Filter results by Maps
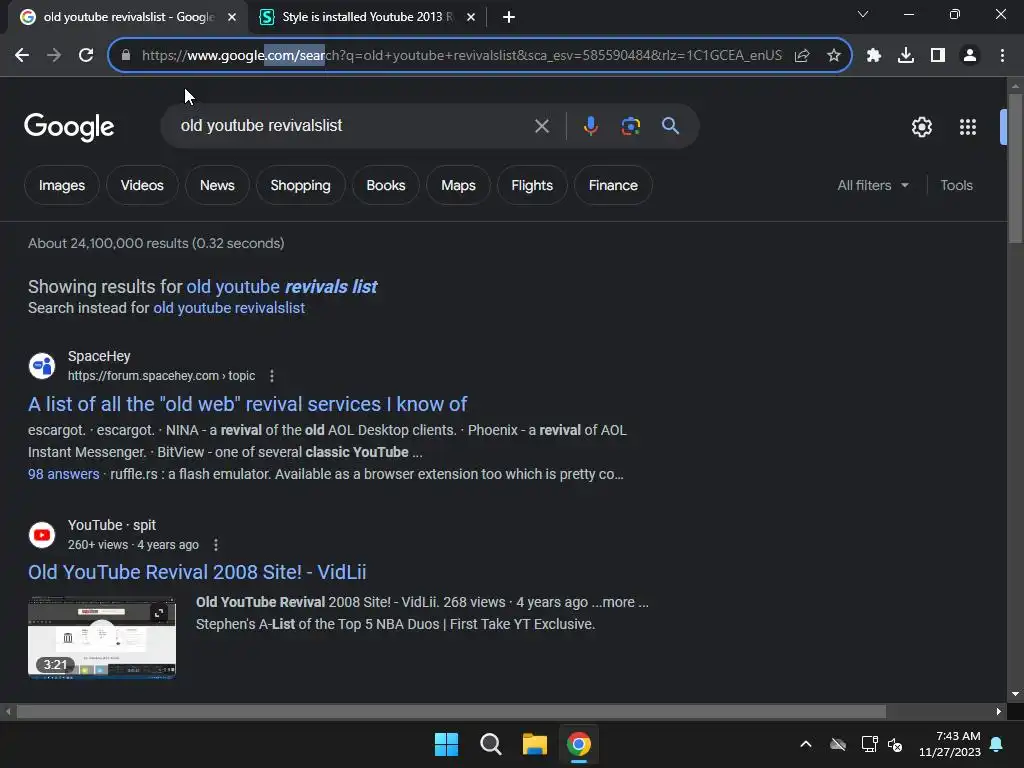1024x768 pixels. pyautogui.click(x=458, y=185)
